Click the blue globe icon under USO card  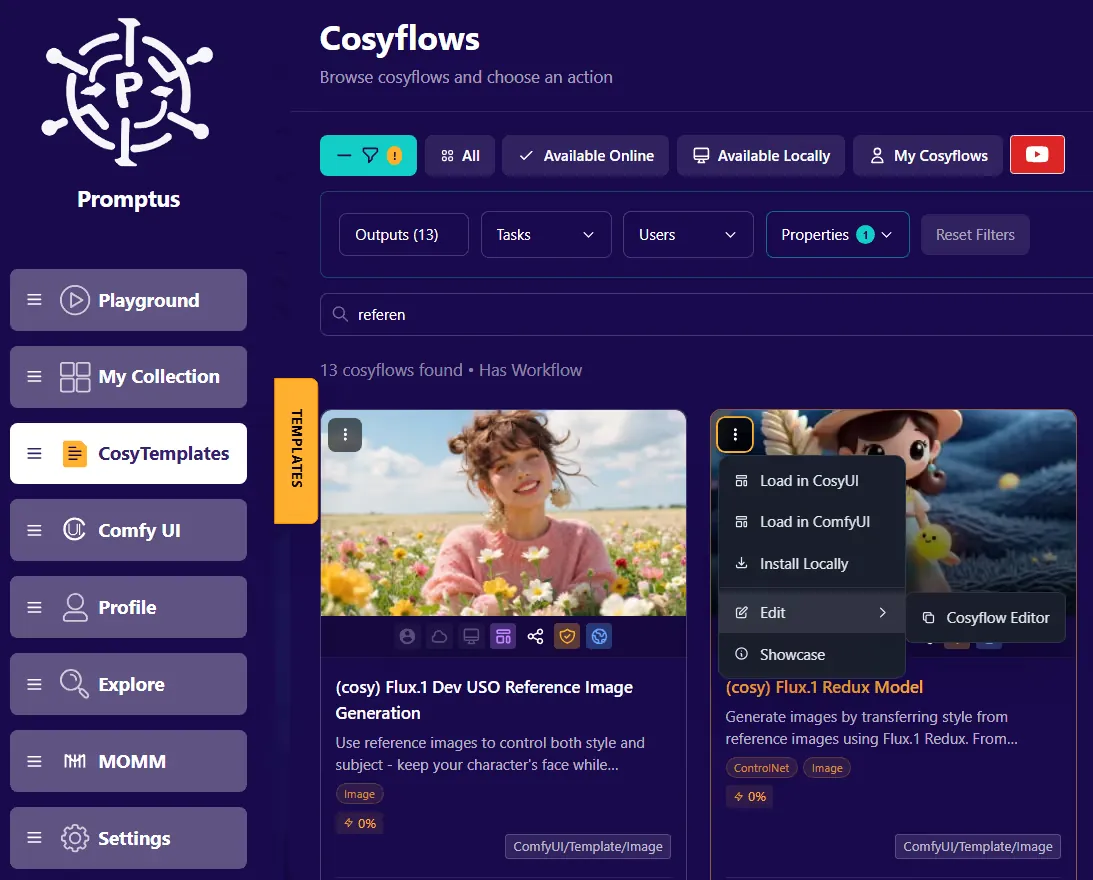tap(599, 636)
